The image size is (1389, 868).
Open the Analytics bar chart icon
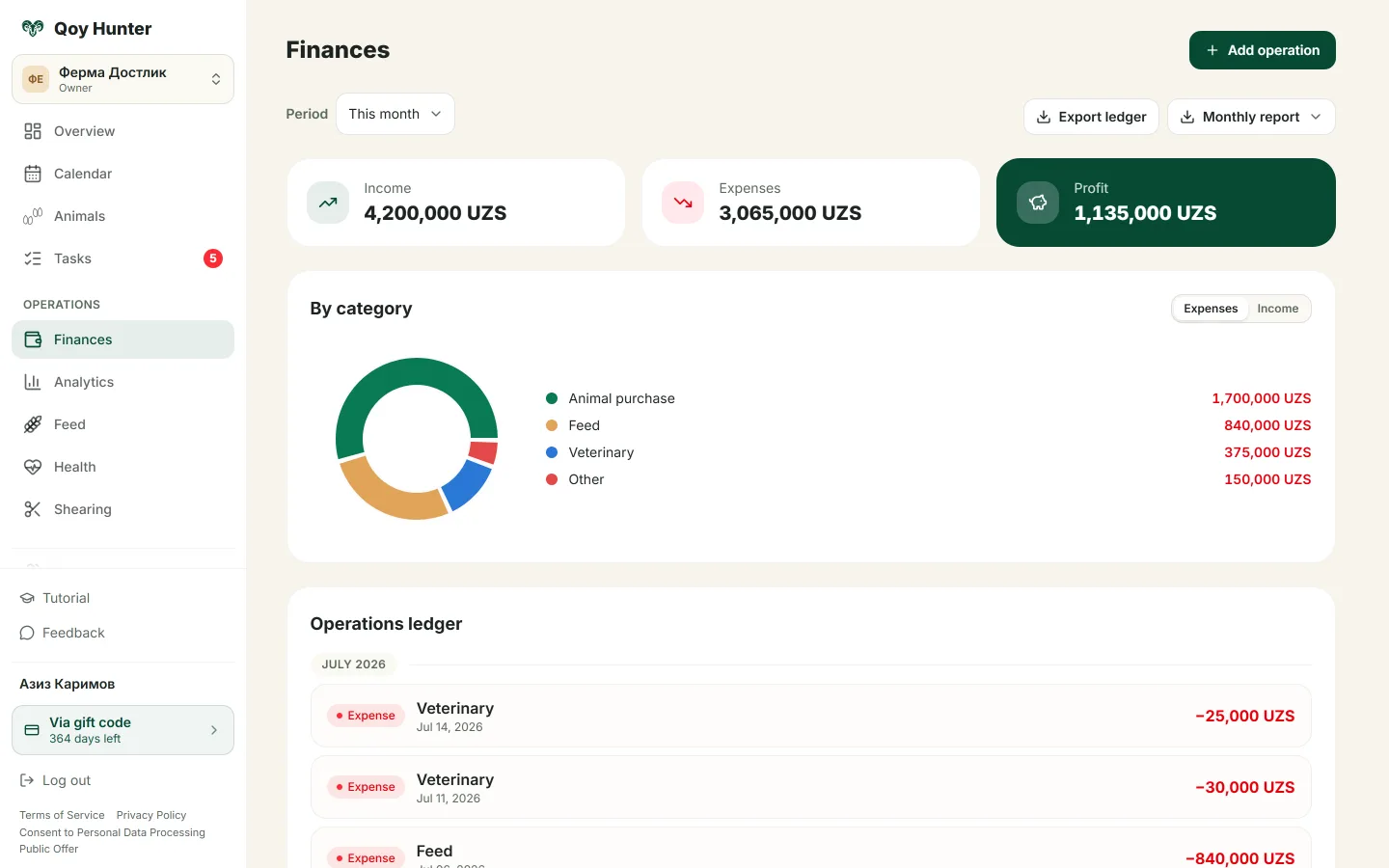click(33, 382)
